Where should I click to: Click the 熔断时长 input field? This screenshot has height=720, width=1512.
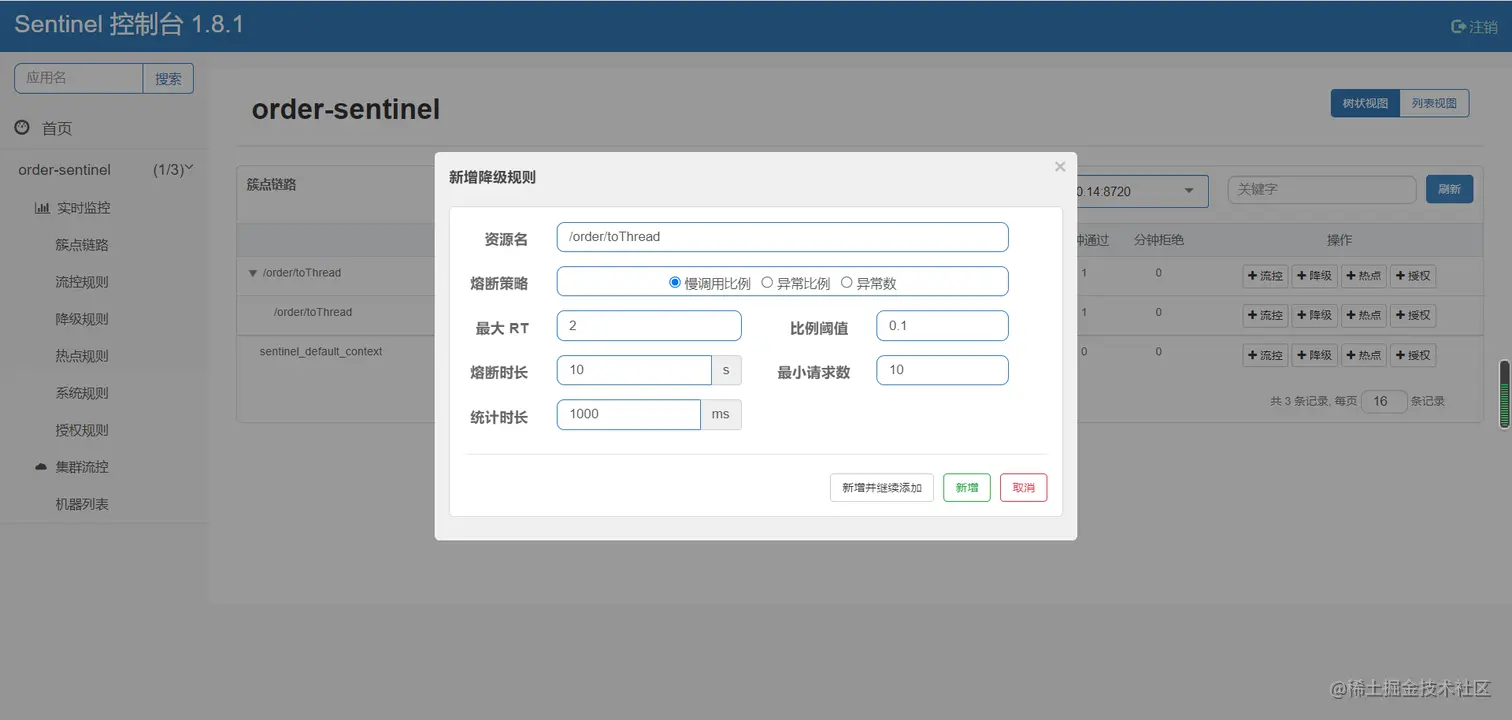[x=634, y=370]
